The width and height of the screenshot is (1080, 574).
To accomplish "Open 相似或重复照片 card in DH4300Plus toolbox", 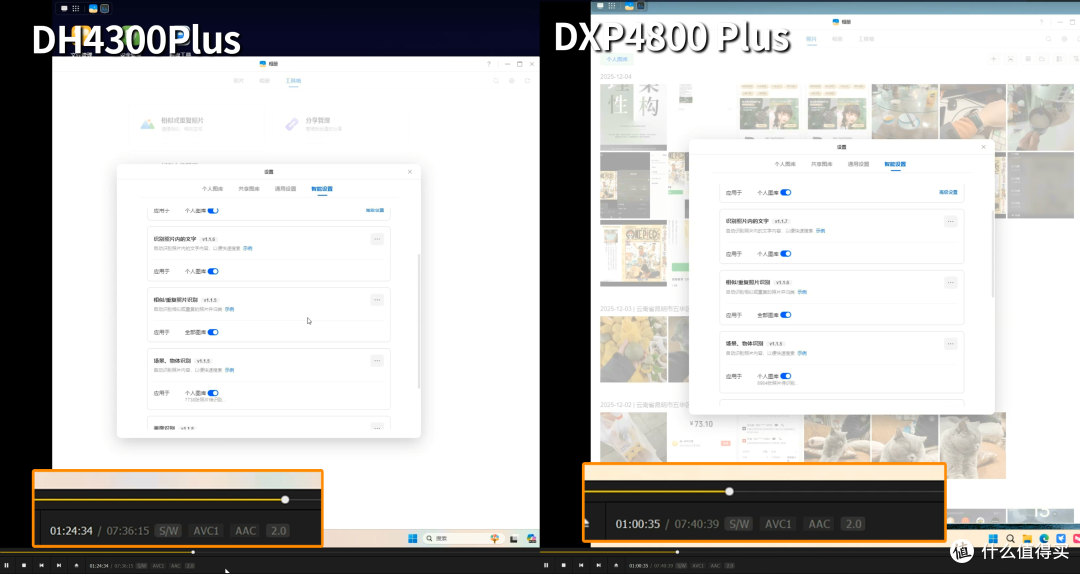I will [196, 123].
